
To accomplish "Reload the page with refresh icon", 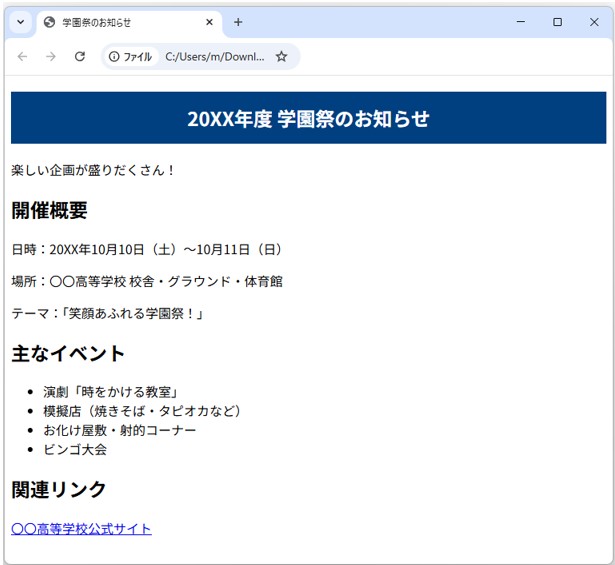I will [80, 56].
